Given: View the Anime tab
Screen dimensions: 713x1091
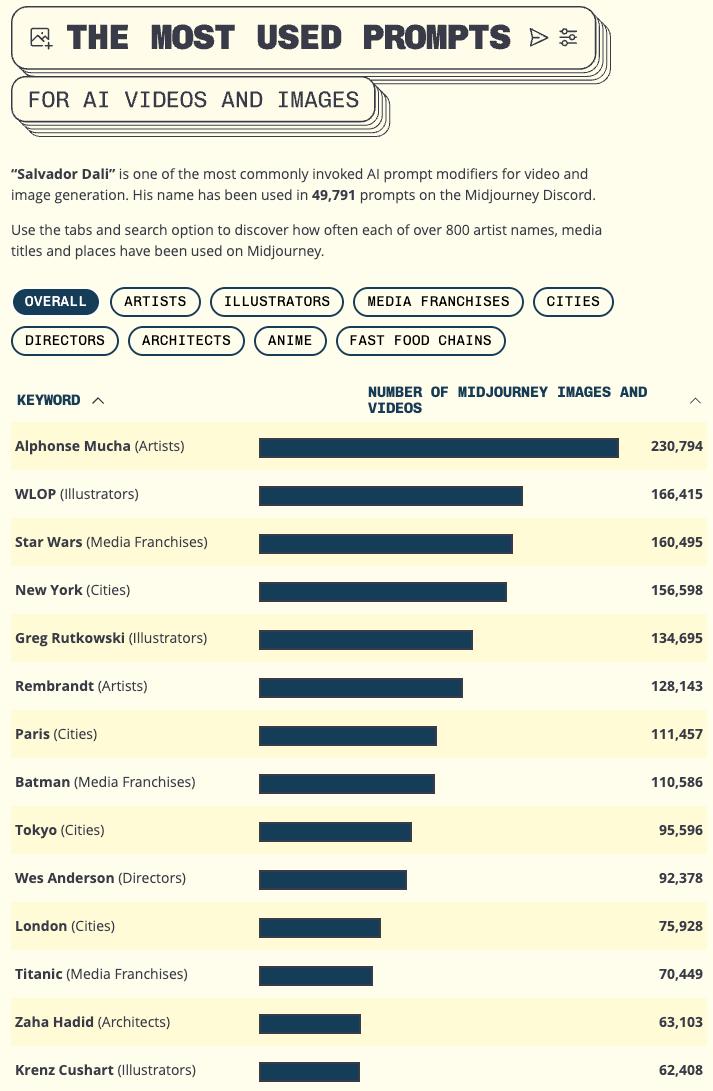Looking at the screenshot, I should coord(290,341).
